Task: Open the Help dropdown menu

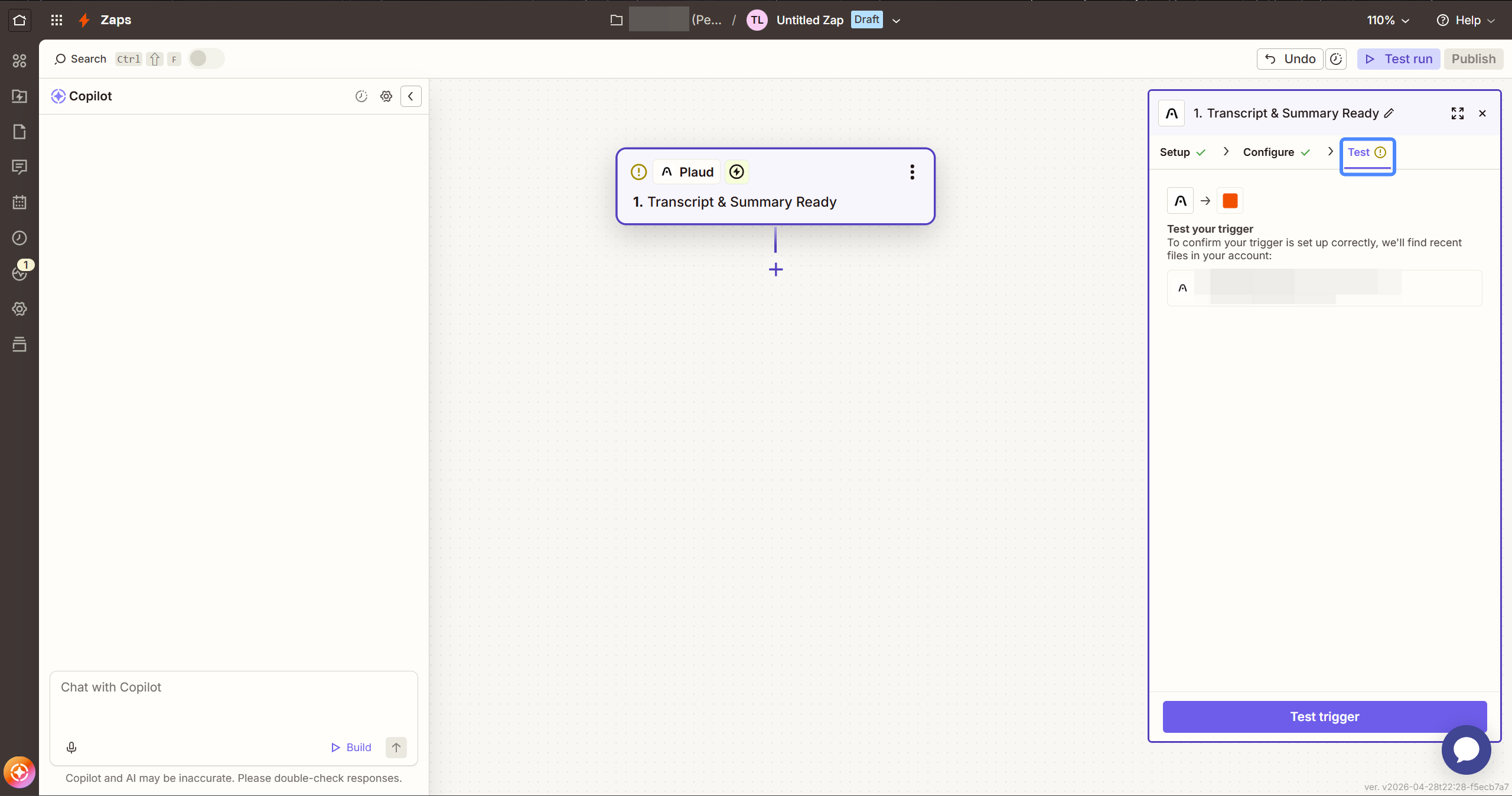Action: [1466, 20]
